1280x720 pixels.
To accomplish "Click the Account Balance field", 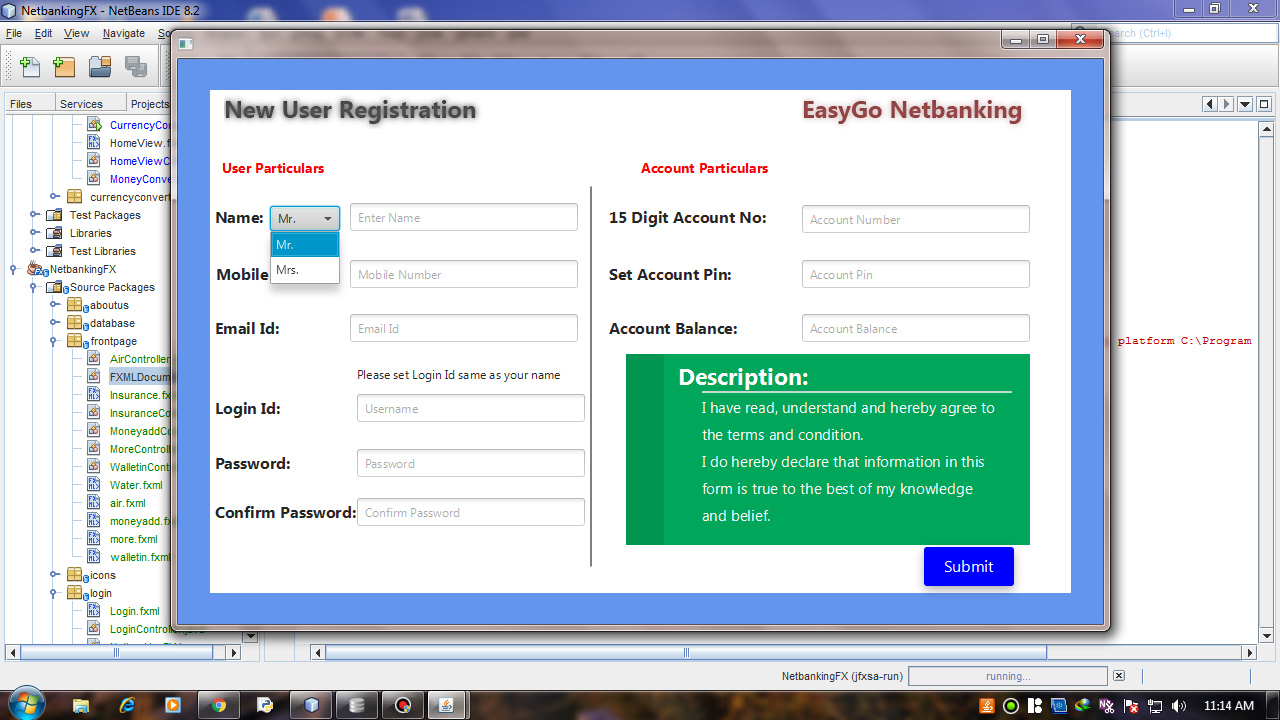I will tap(916, 328).
